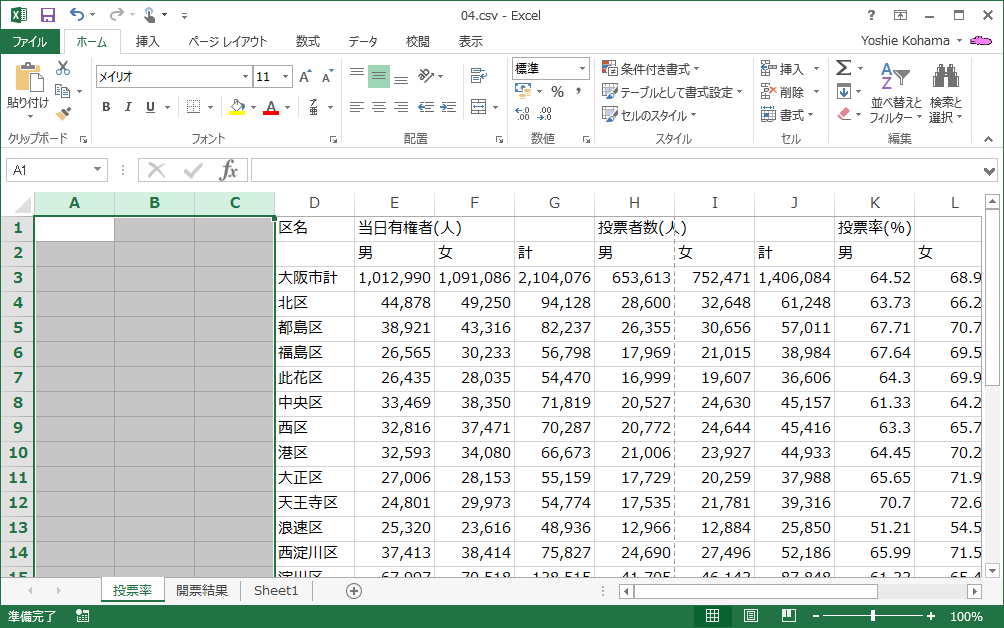The width and height of the screenshot is (1004, 628).
Task: Click the AutoSum sigma icon
Action: pos(843,68)
